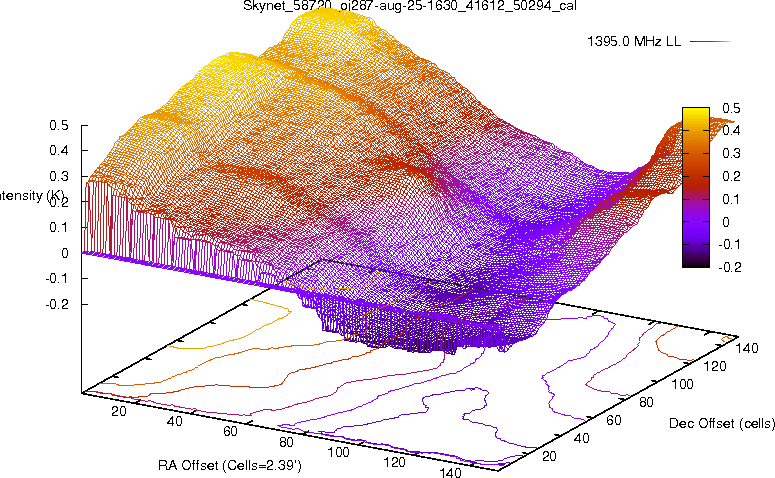The width and height of the screenshot is (775, 478).
Task: Select the 120 tick on the RA Offset axis
Action: click(394, 462)
